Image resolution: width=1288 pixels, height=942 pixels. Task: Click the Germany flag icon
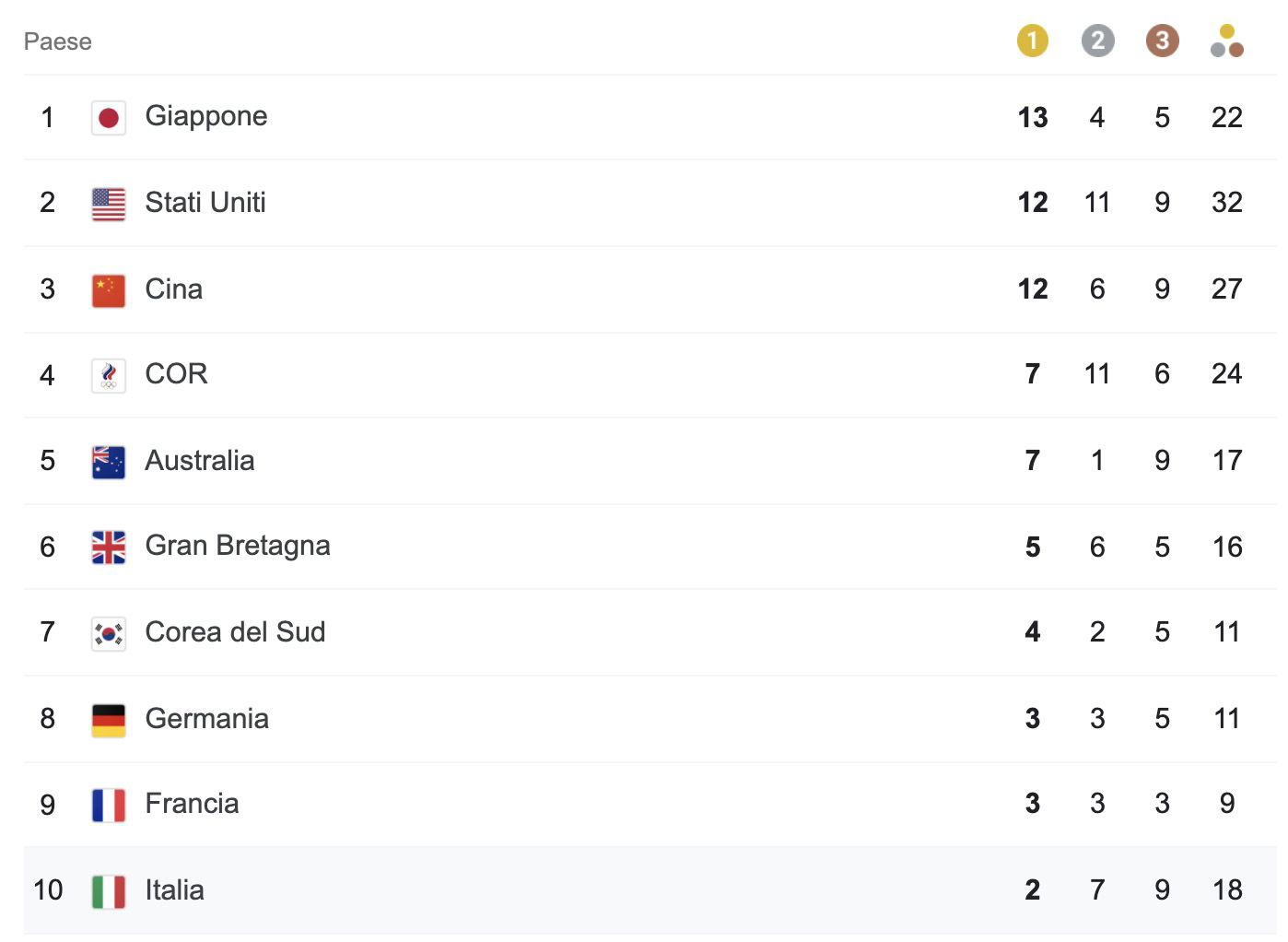(x=109, y=720)
